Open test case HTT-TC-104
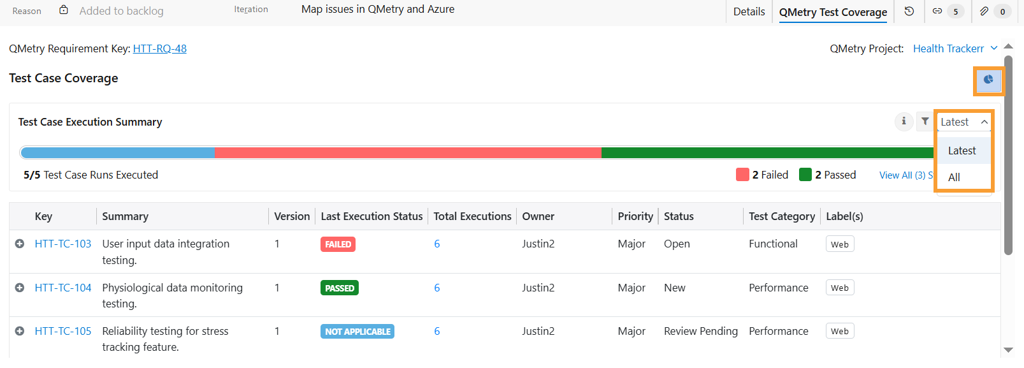 click(x=63, y=287)
